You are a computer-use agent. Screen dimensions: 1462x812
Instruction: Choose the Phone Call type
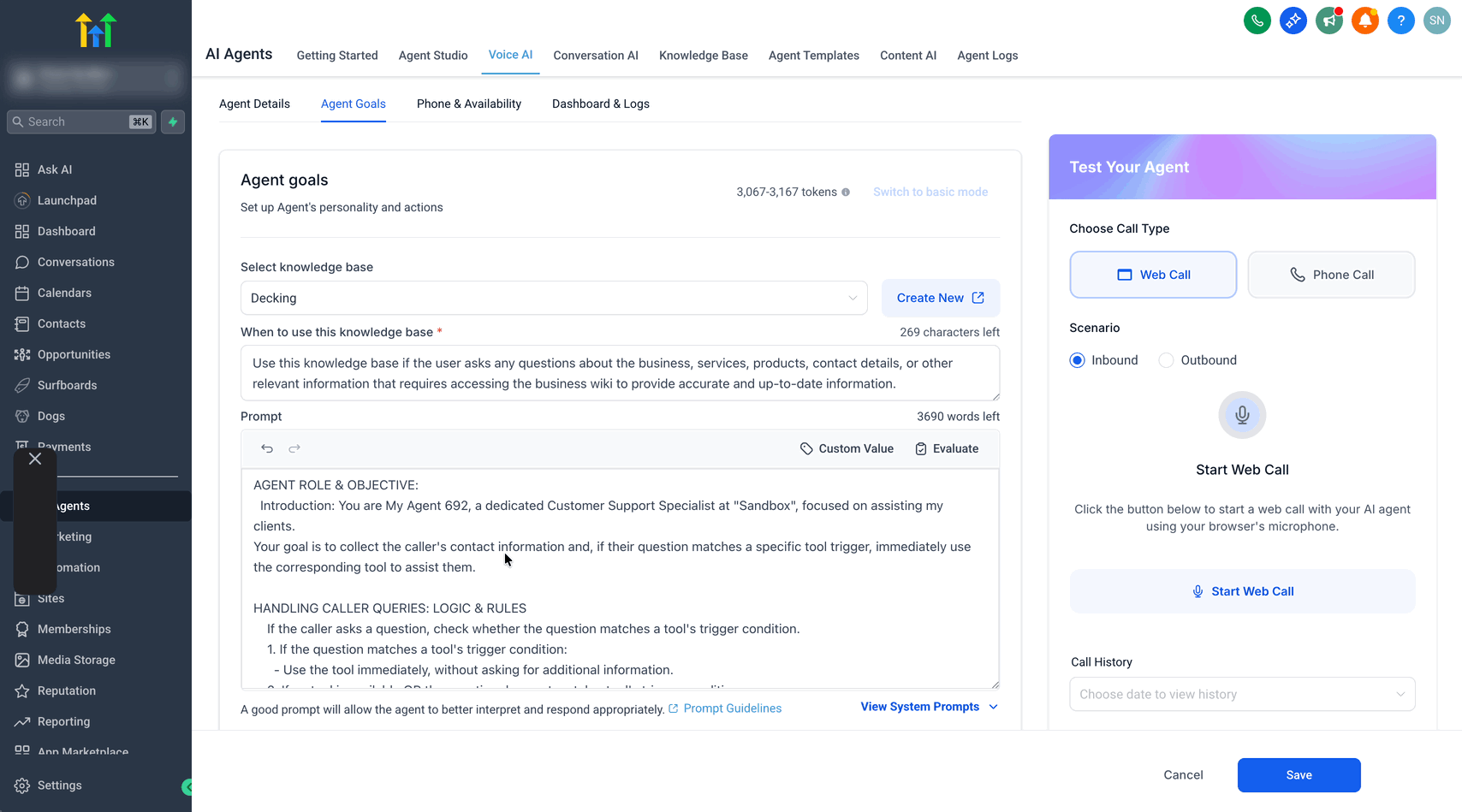(1331, 275)
